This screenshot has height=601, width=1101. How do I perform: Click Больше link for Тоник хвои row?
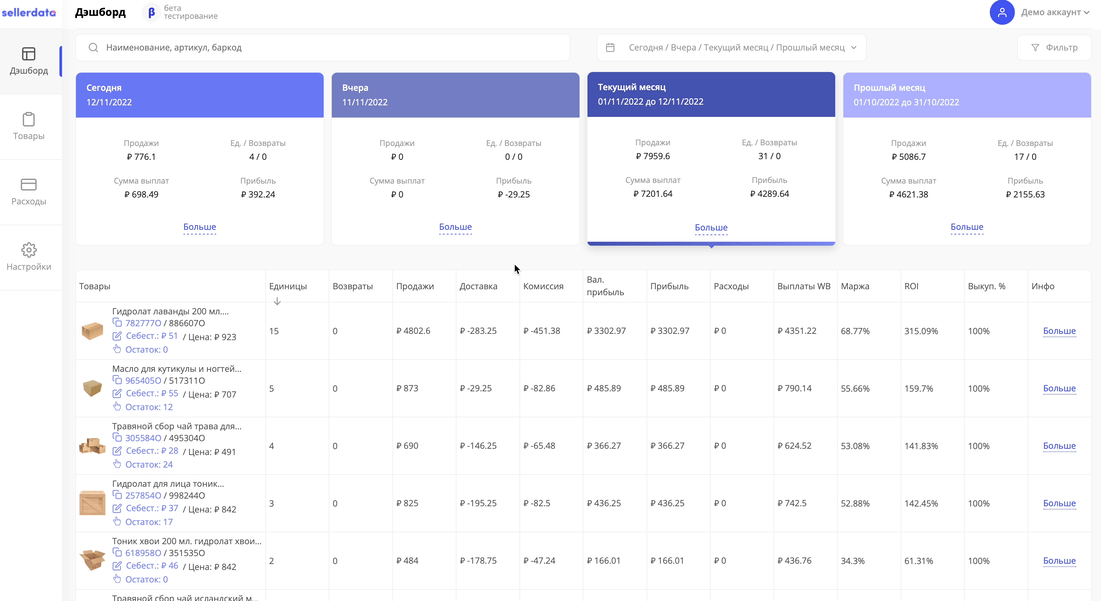point(1060,561)
